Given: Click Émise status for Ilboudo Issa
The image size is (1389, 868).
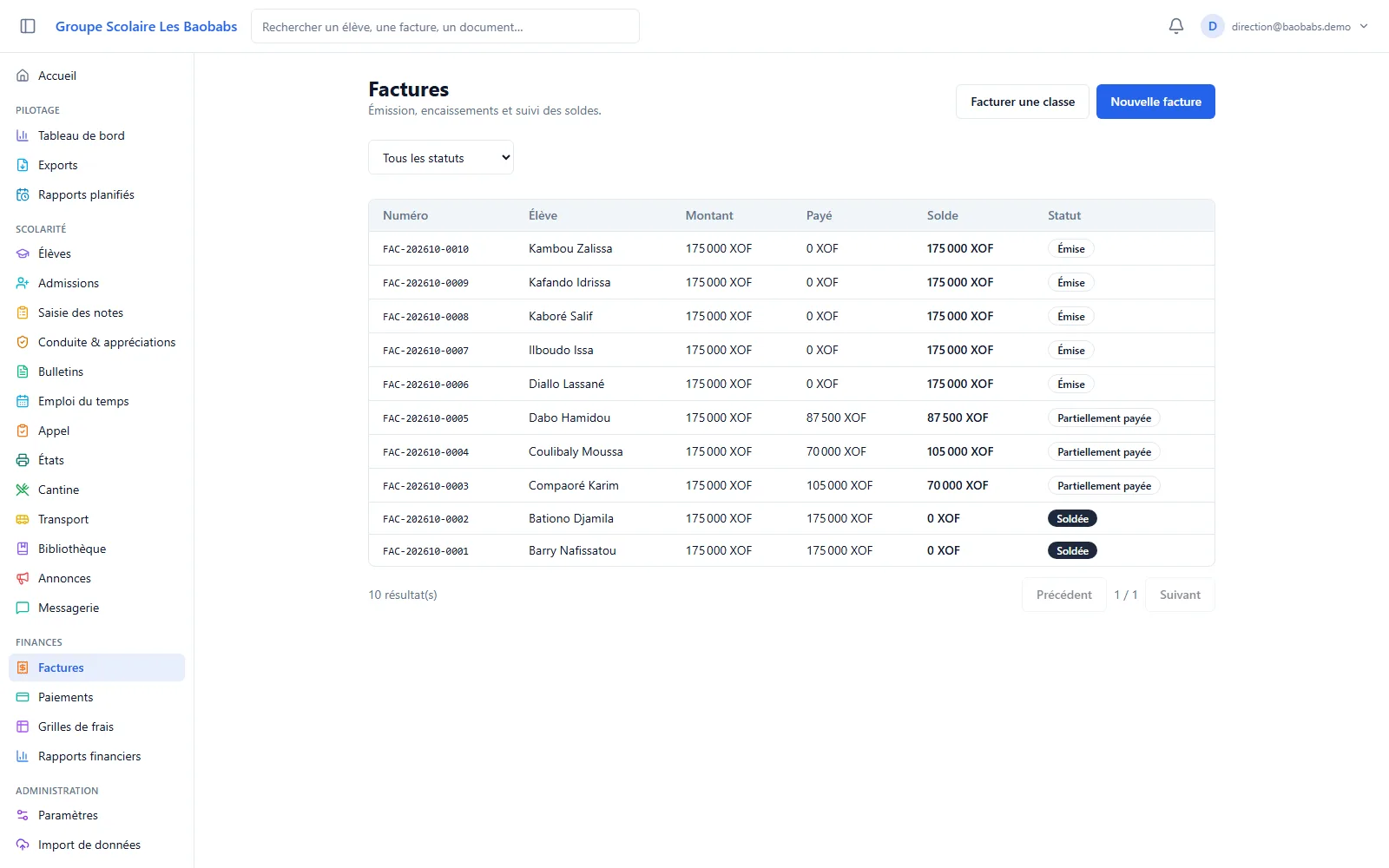Looking at the screenshot, I should point(1071,350).
